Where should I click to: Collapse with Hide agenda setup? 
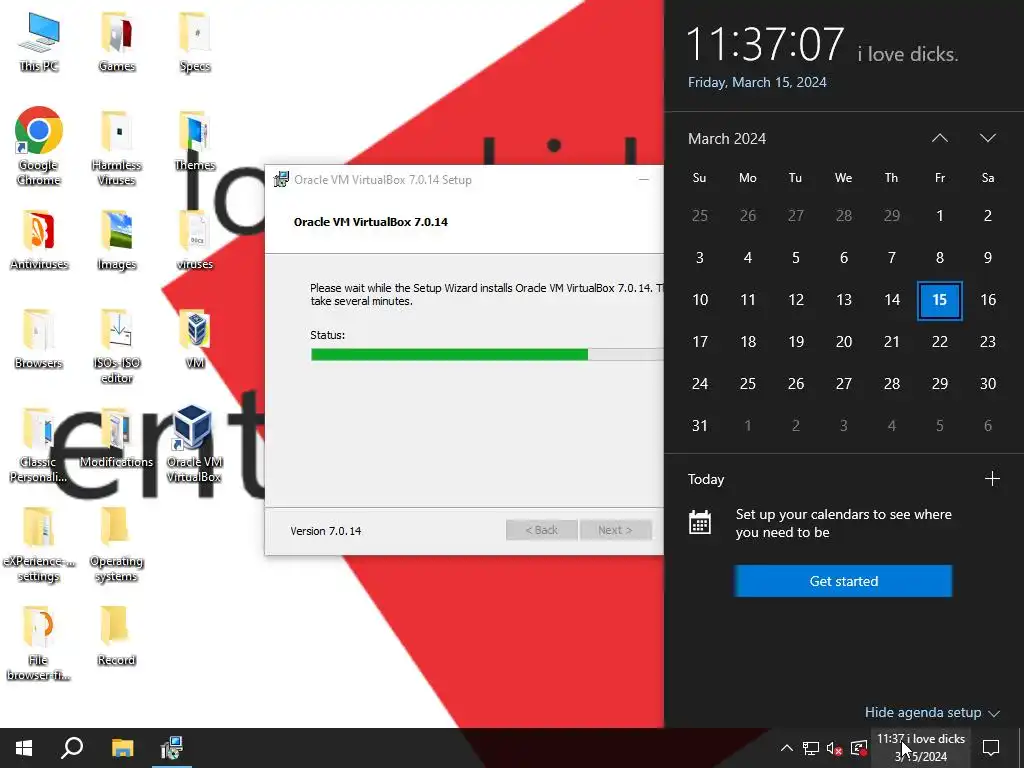[x=933, y=712]
